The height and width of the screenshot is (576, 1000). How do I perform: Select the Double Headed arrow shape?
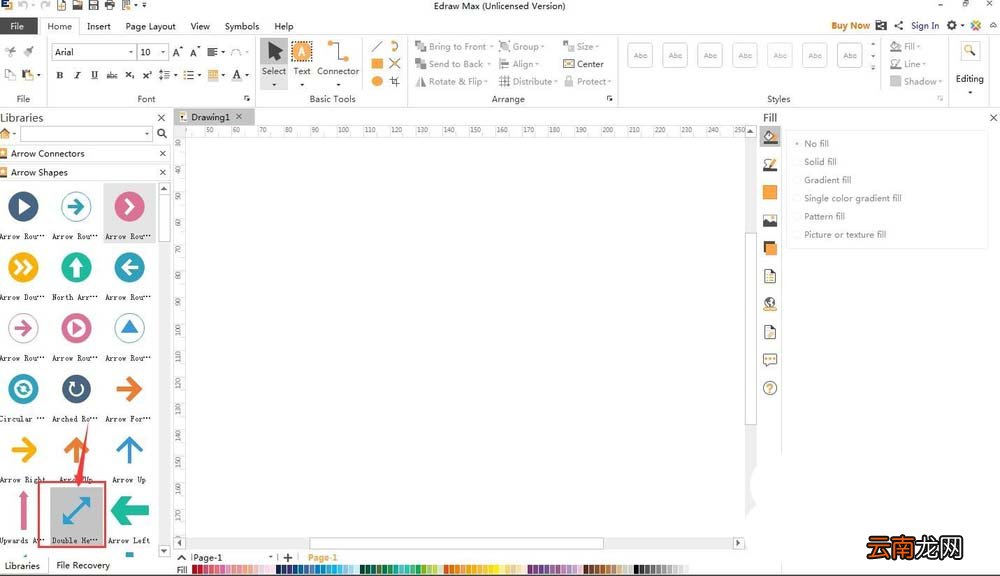[x=75, y=514]
